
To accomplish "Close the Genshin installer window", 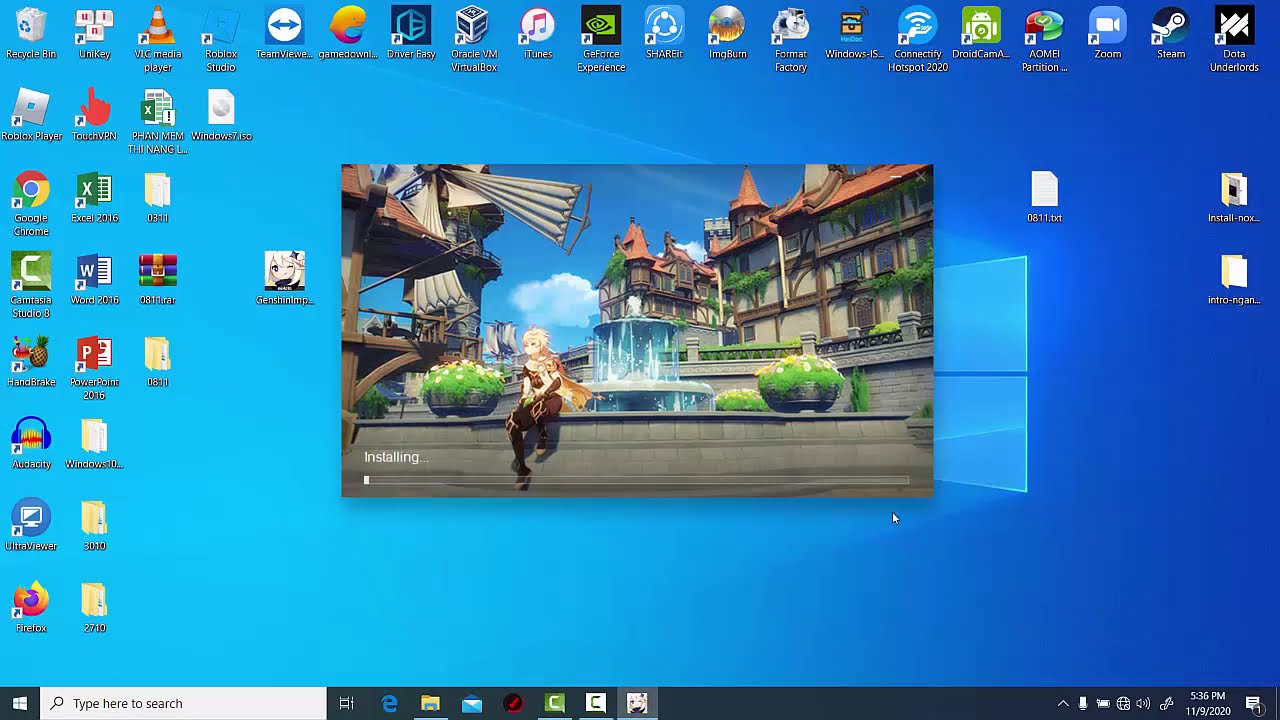I will click(921, 177).
